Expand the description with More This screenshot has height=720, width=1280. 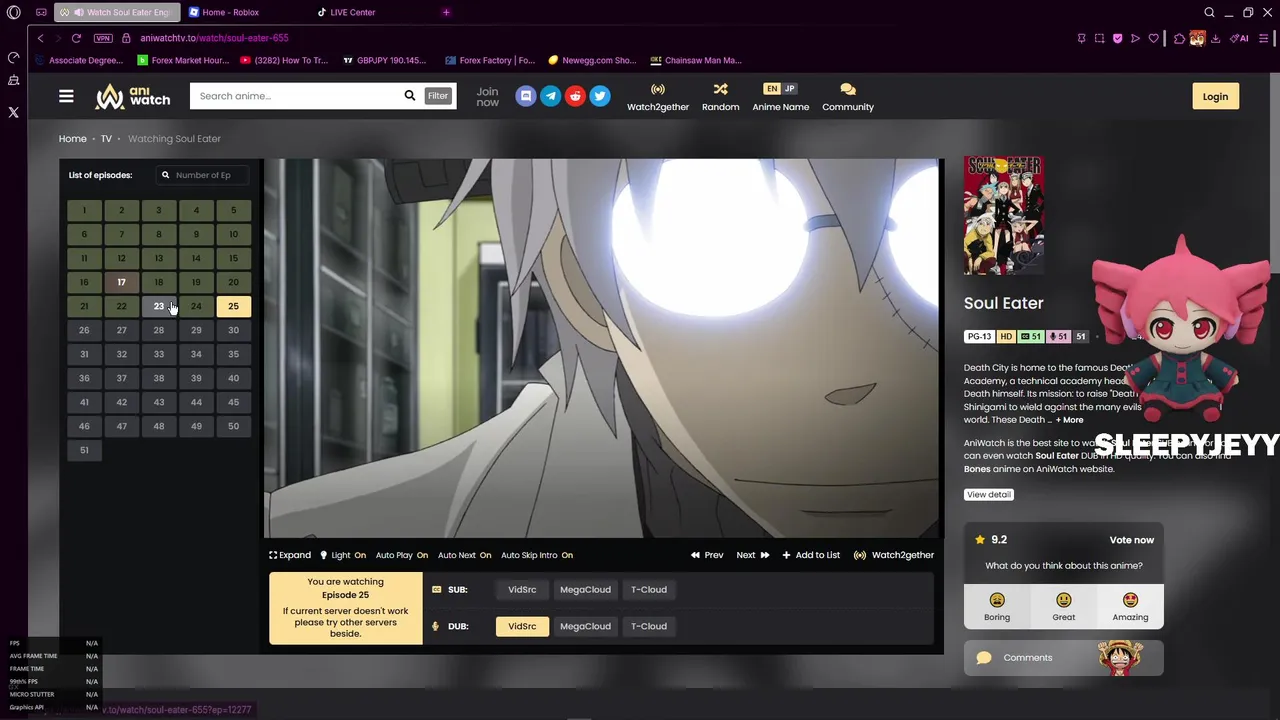(1070, 420)
